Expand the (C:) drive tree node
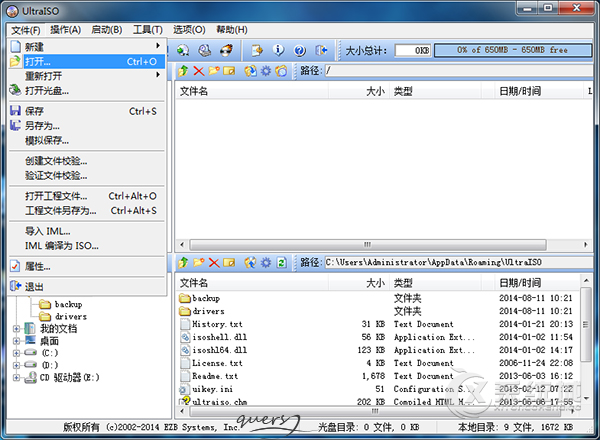Image resolution: width=600 pixels, height=440 pixels. [x=16, y=353]
